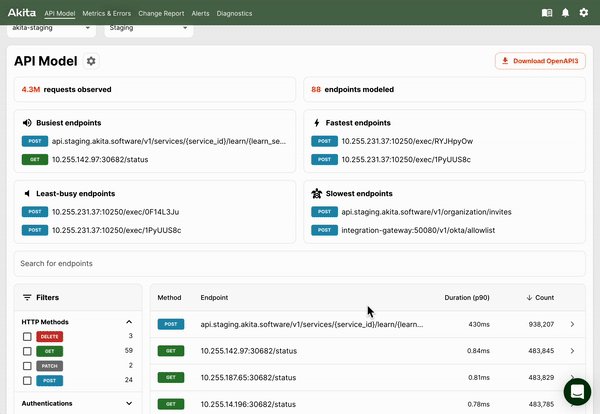Click the Akita logo
This screenshot has height=414, width=600.
tap(22, 13)
